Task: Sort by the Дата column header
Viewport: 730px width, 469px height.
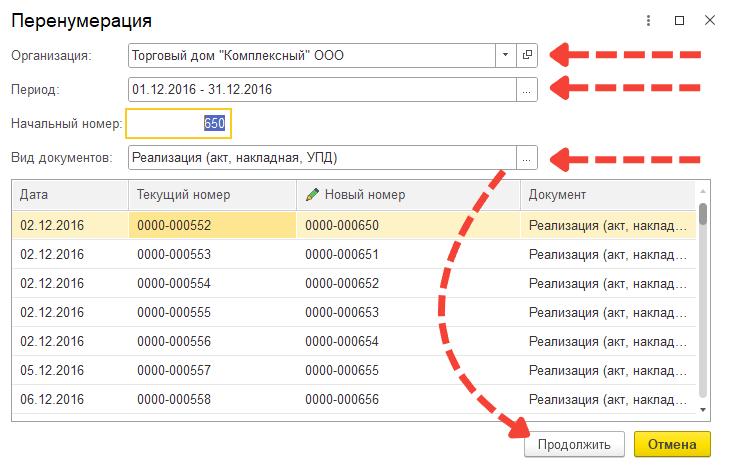Action: coord(70,195)
